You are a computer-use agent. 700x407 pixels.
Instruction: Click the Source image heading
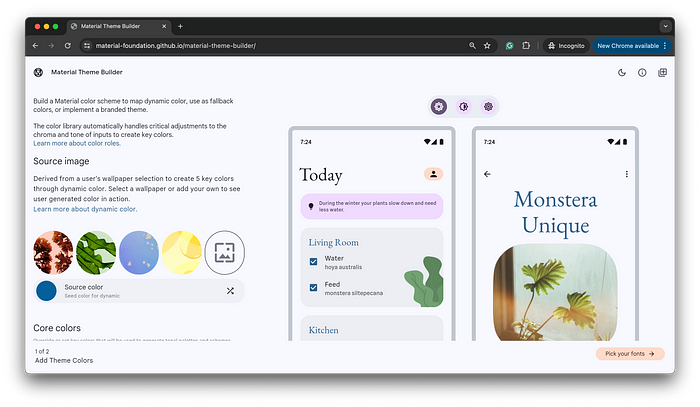(x=61, y=161)
